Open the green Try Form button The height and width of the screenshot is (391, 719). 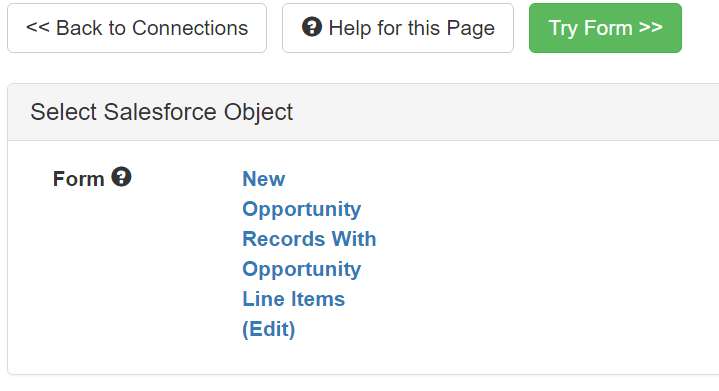click(x=605, y=28)
